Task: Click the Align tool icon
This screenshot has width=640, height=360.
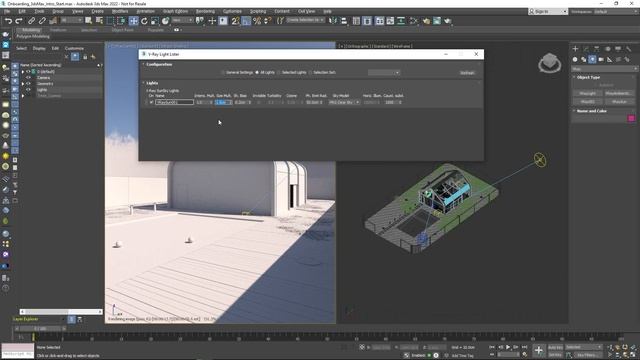Action: click(344, 21)
